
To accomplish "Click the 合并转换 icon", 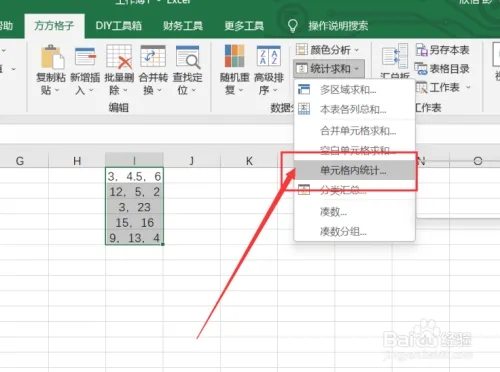I will click(153, 56).
